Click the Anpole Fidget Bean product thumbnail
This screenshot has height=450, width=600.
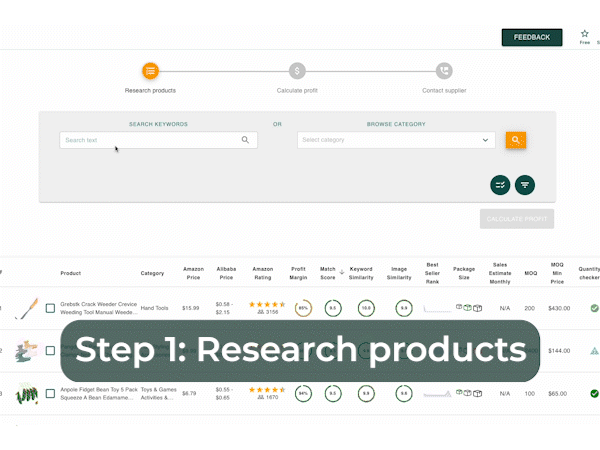tap(27, 393)
